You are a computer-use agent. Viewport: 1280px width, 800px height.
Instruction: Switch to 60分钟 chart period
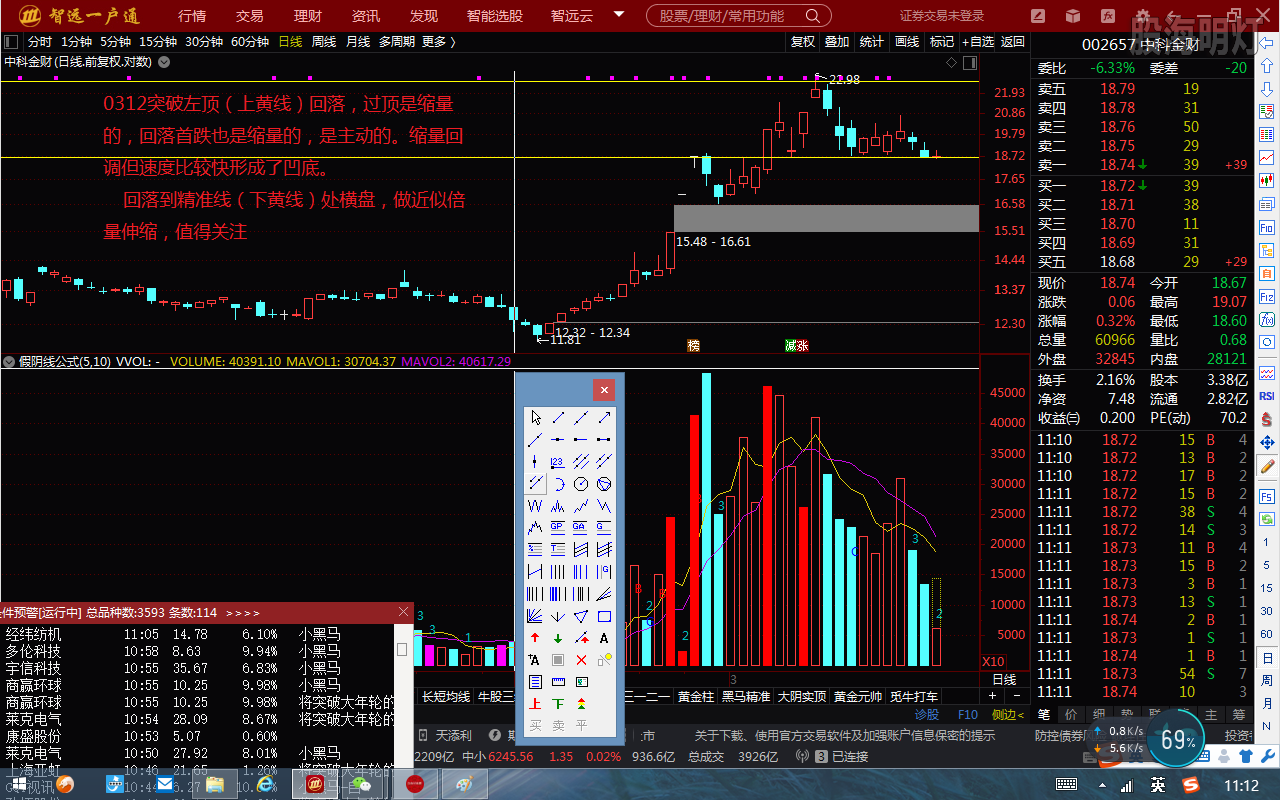pyautogui.click(x=250, y=41)
